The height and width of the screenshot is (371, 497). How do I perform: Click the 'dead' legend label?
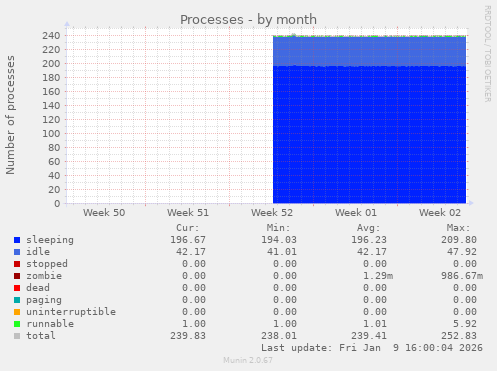click(x=38, y=288)
